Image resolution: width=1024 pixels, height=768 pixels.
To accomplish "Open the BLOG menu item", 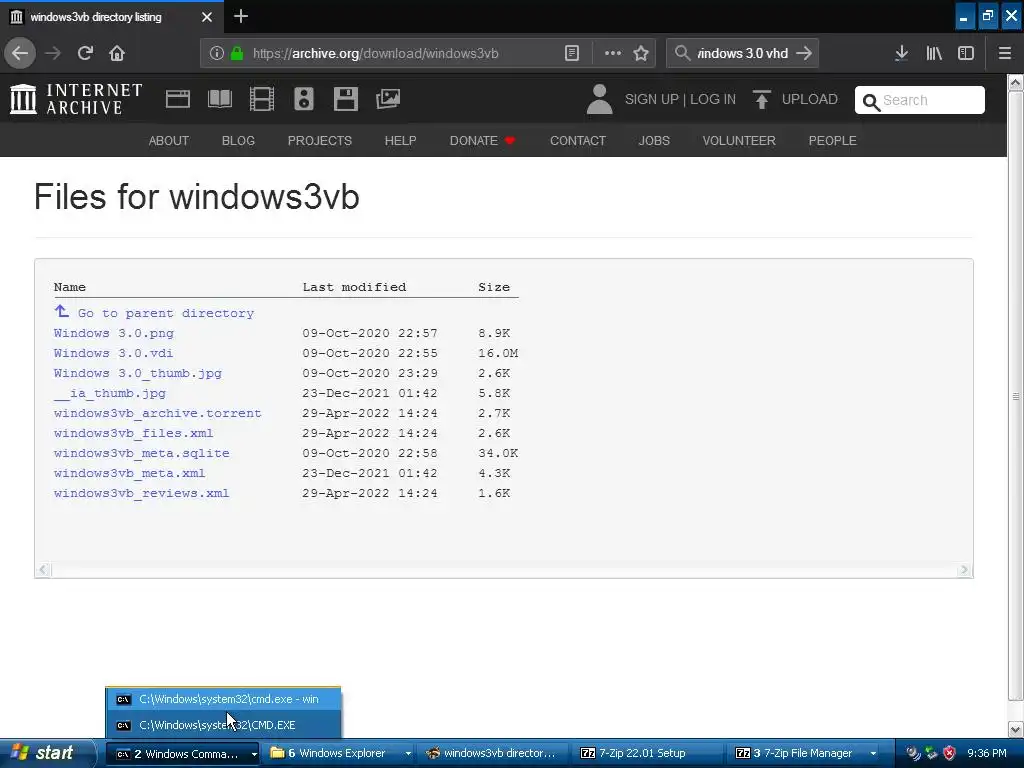I will 238,140.
